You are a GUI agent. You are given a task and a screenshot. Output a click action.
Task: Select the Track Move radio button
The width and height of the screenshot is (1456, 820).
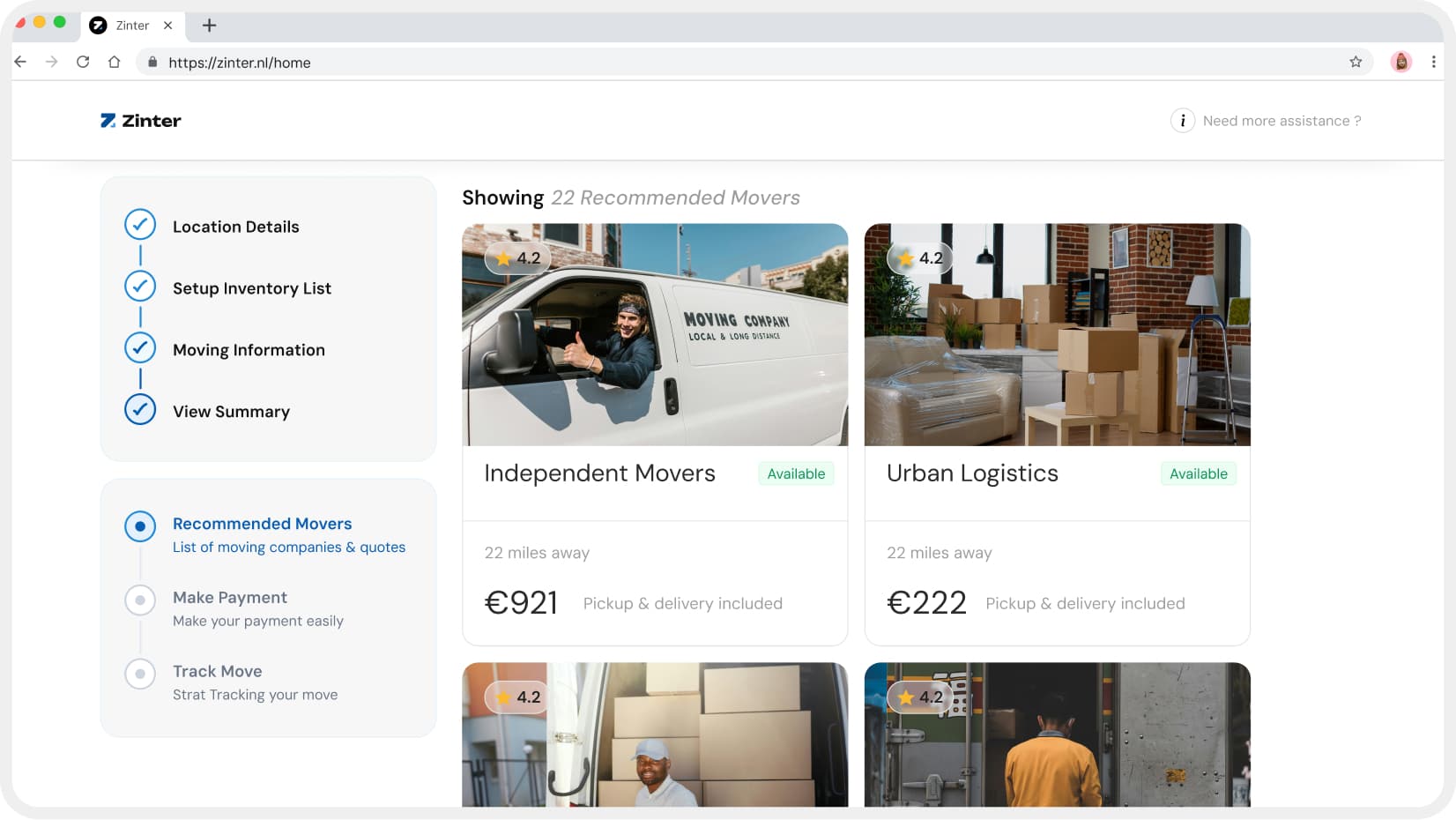140,674
